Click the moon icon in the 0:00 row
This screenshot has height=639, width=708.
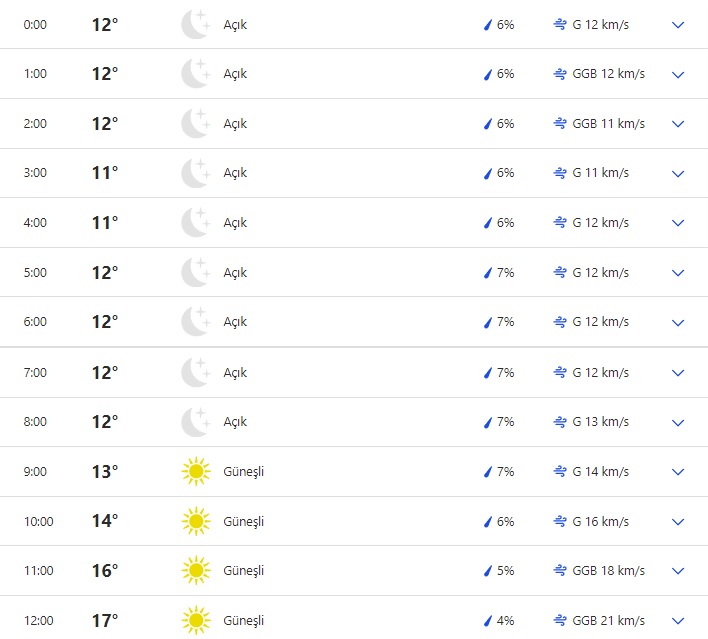pos(195,24)
